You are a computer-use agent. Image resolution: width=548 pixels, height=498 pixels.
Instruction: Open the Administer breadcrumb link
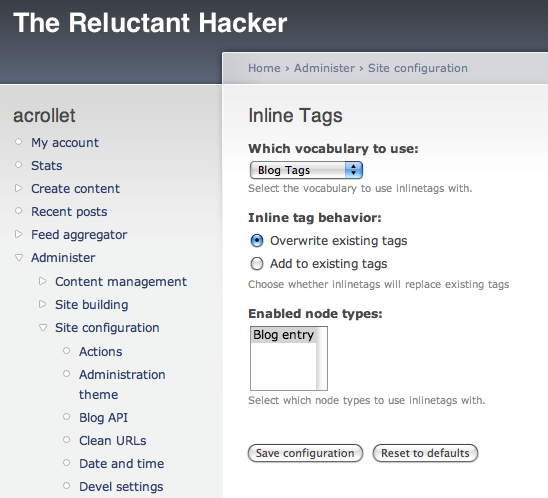coord(324,68)
